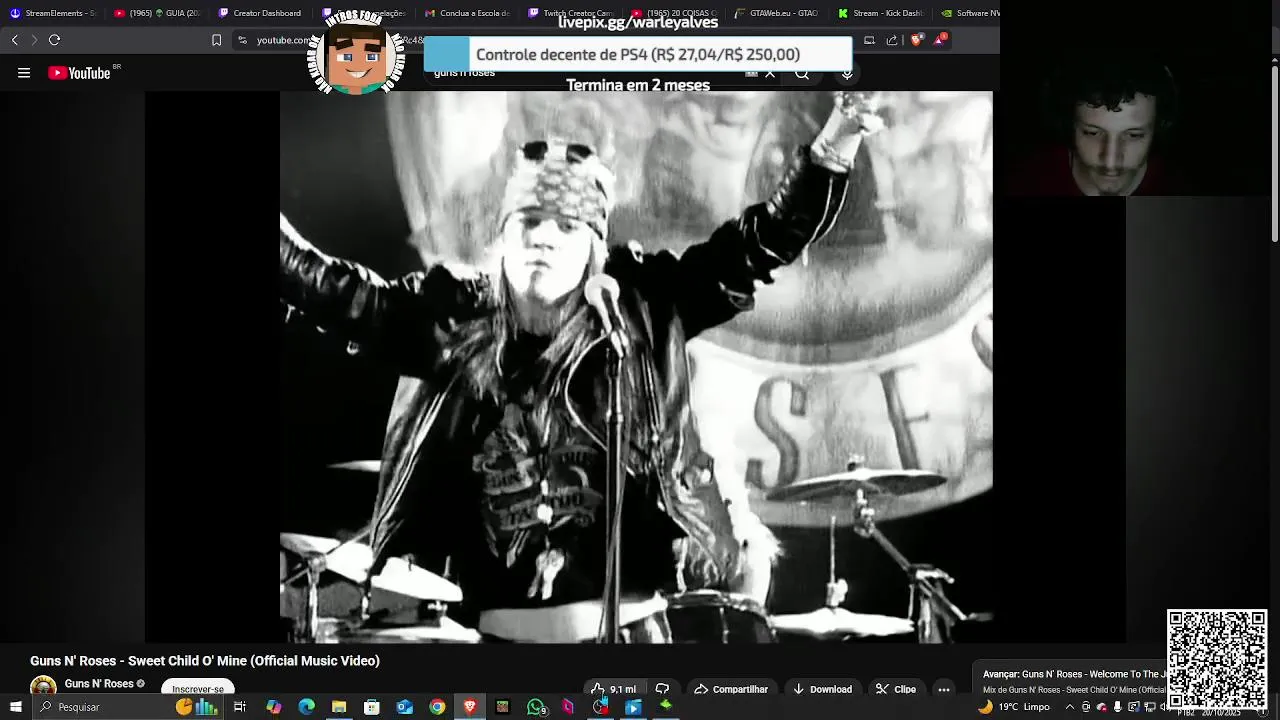Open the Windows Start menu

point(15,707)
